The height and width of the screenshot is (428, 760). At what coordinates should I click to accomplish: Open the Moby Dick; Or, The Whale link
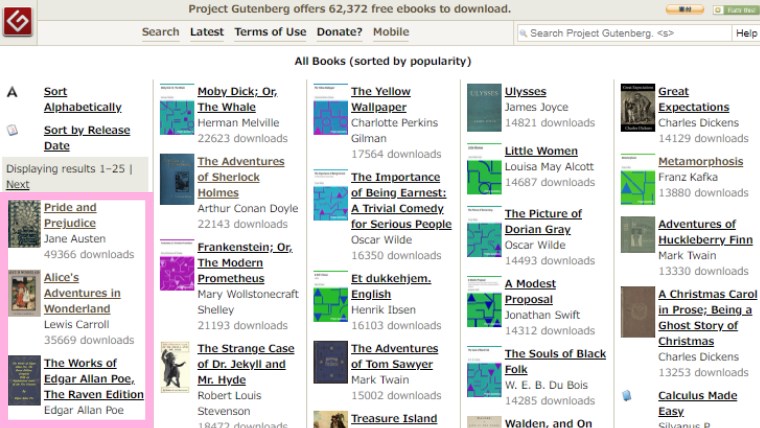pyautogui.click(x=237, y=99)
